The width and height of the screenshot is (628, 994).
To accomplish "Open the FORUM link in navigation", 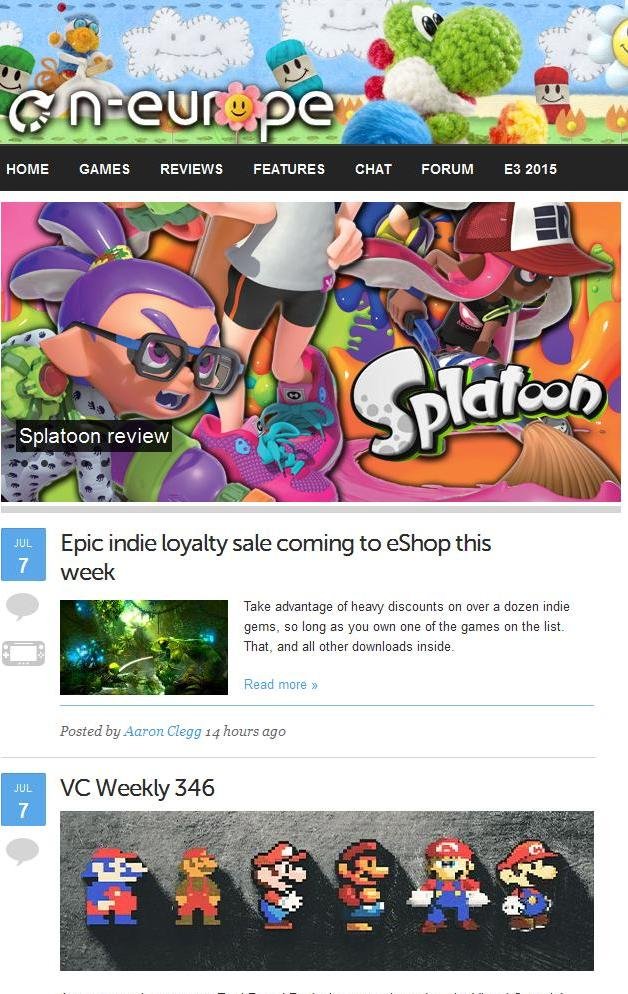I will [447, 169].
